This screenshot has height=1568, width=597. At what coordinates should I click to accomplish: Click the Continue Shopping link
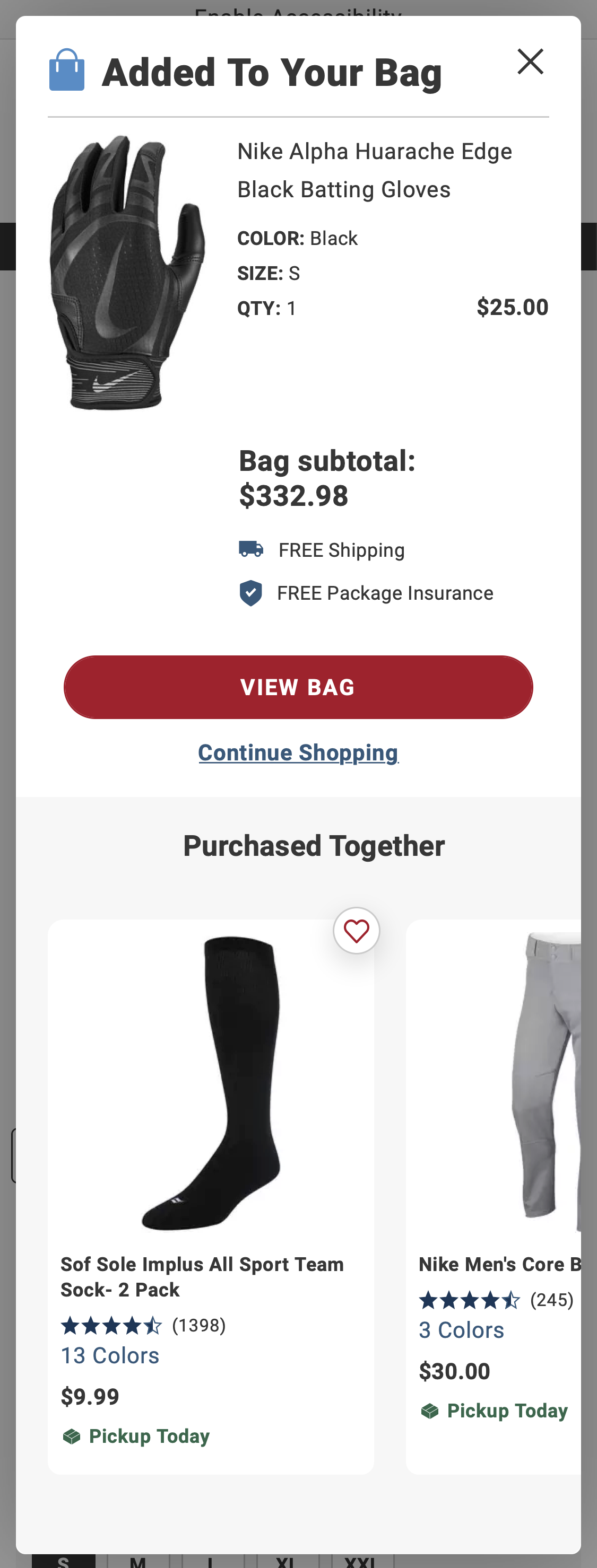click(298, 752)
